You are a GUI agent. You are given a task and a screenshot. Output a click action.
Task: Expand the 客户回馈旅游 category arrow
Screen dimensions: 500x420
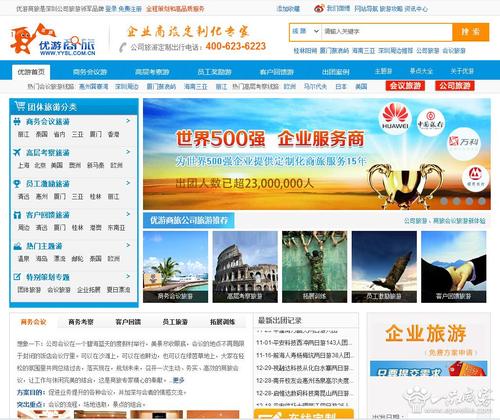click(128, 214)
